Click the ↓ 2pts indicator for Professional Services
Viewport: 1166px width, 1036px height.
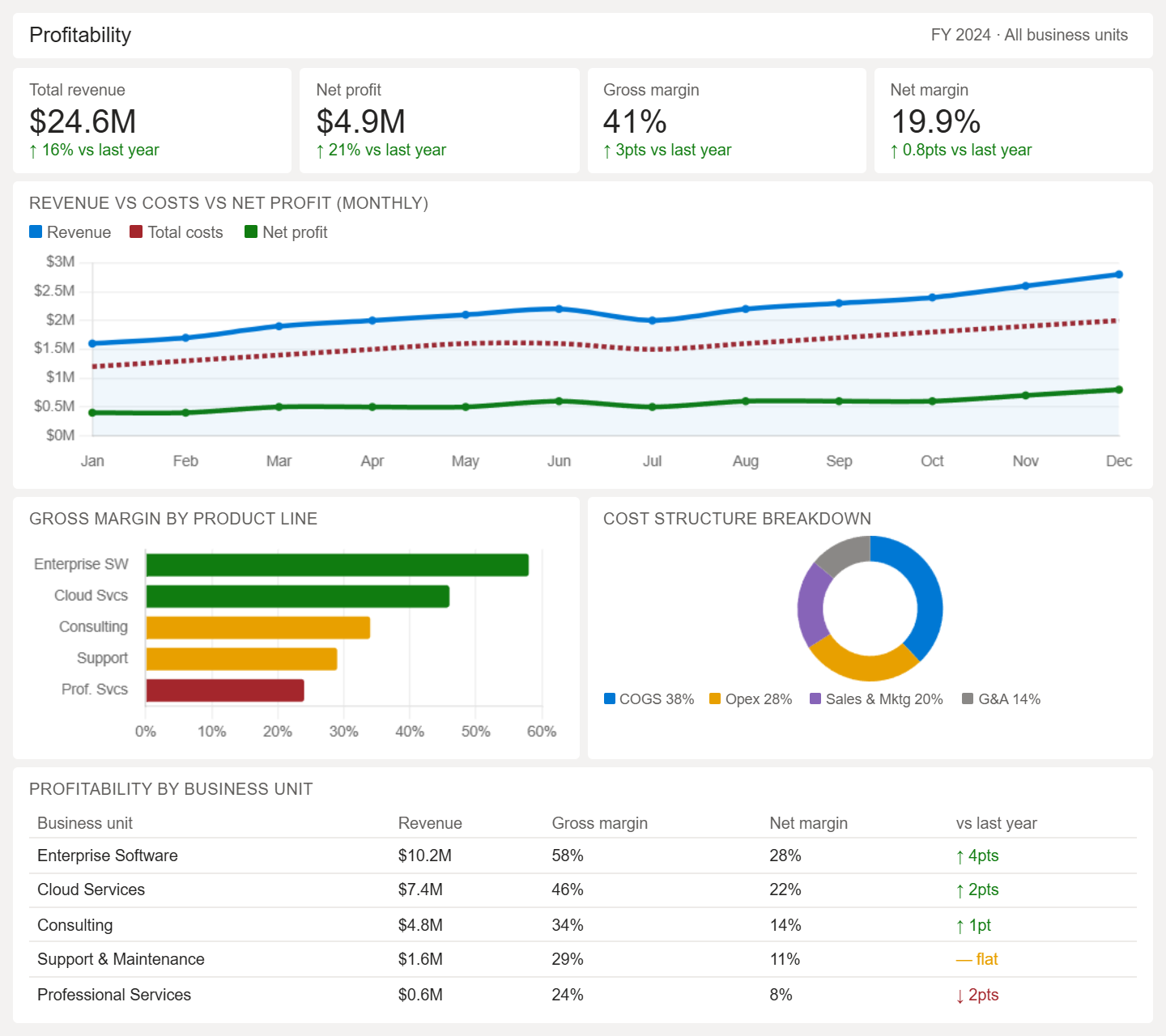click(977, 995)
